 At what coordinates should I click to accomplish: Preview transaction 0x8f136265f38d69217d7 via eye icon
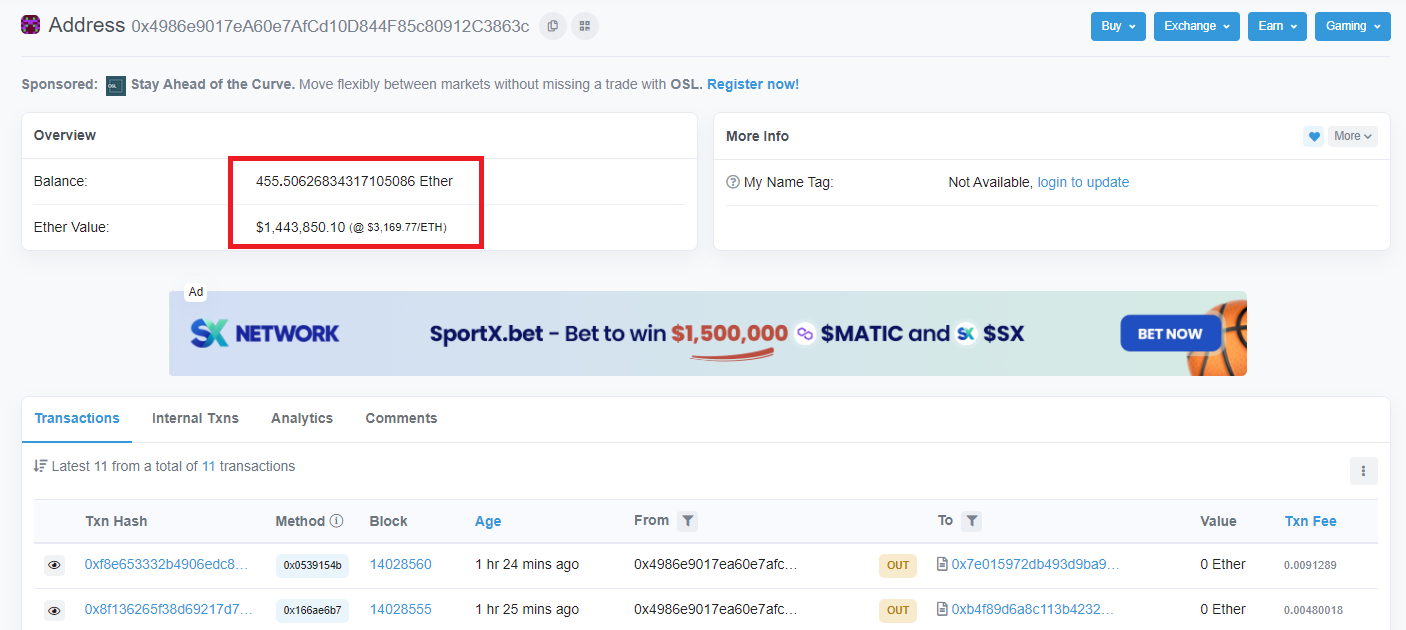point(55,610)
